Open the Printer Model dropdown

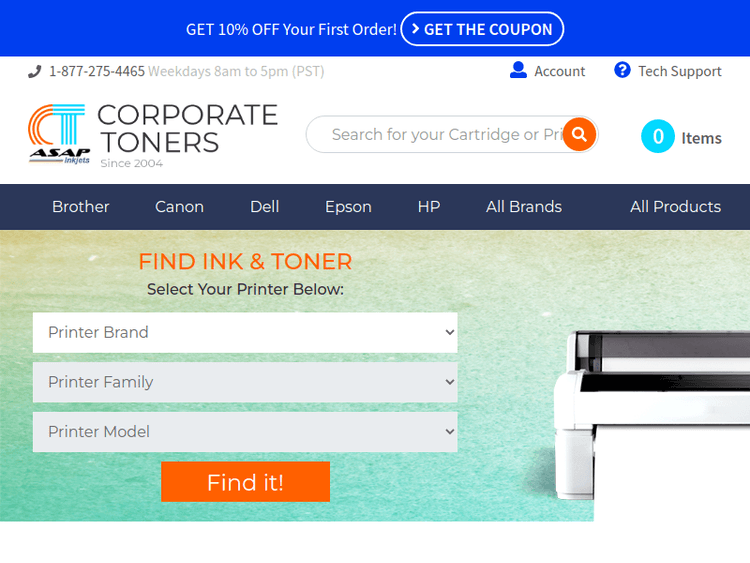pos(245,432)
